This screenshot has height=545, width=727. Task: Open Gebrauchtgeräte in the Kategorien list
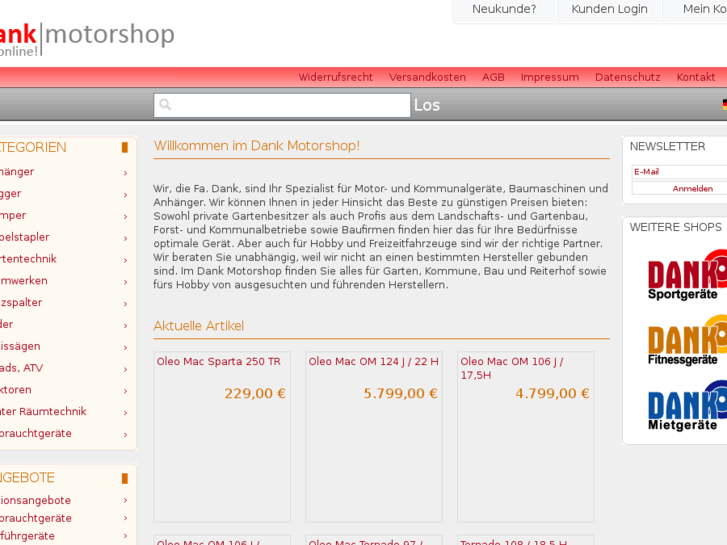coord(36,434)
